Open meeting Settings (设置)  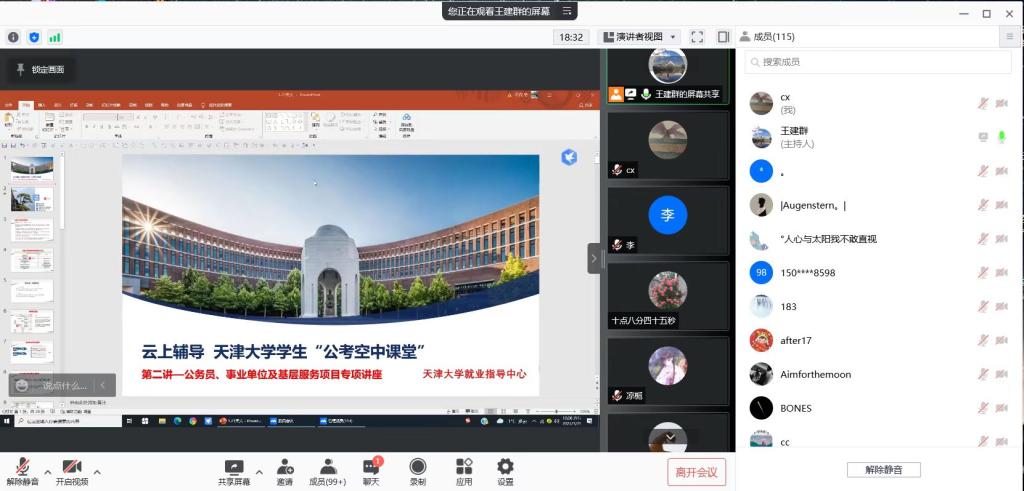(x=505, y=471)
